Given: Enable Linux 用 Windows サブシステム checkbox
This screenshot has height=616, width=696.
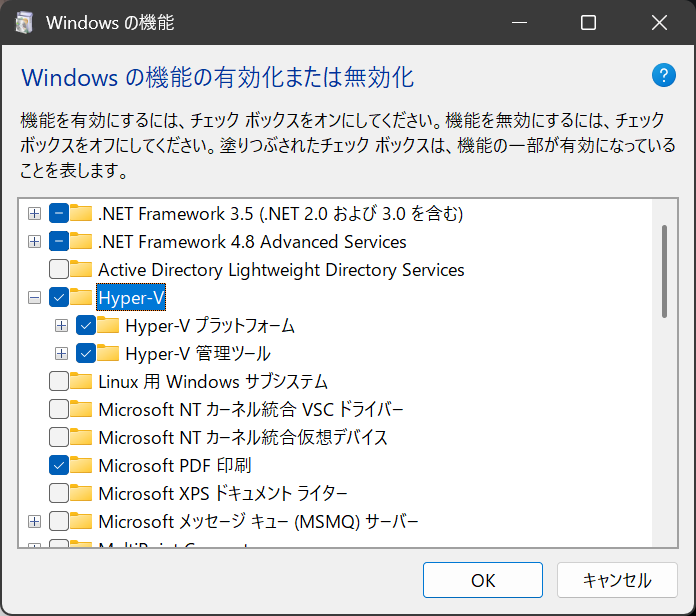Looking at the screenshot, I should point(59,381).
